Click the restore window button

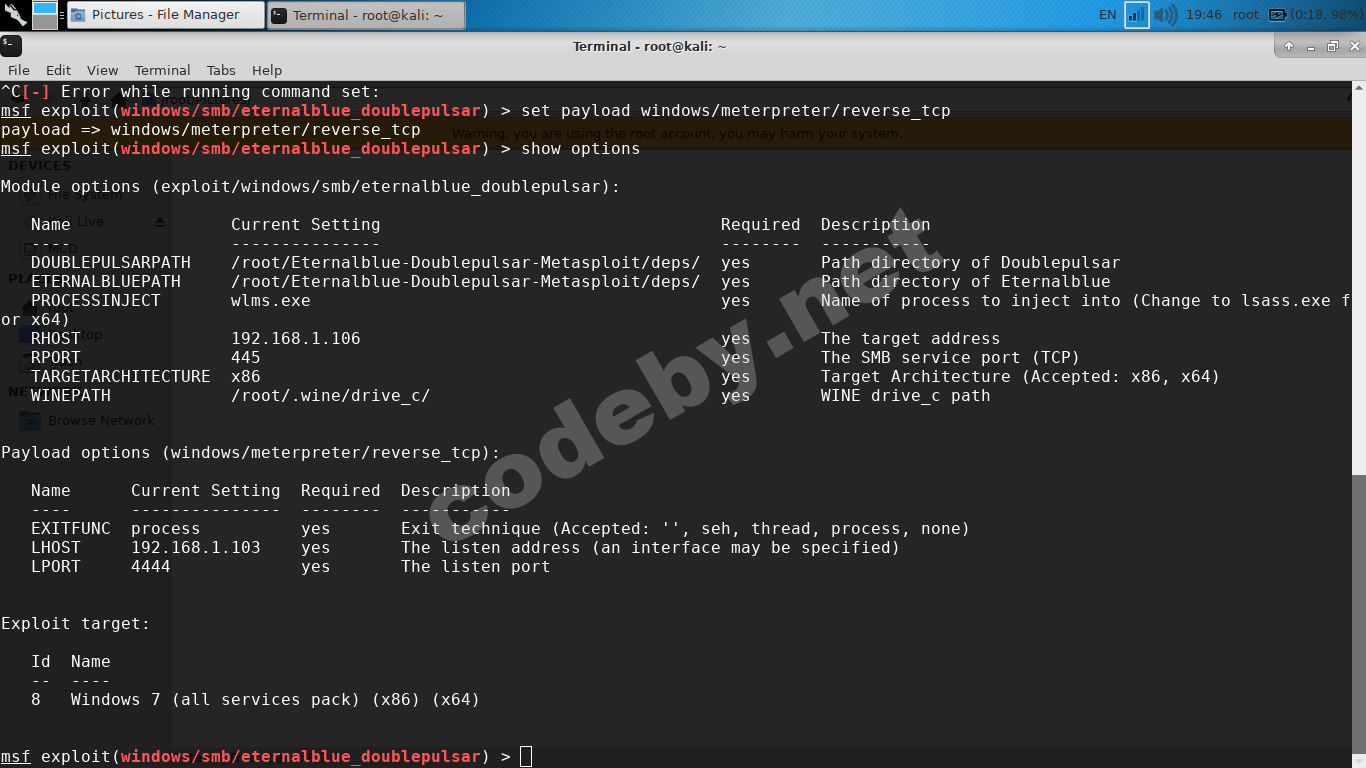coord(1333,46)
